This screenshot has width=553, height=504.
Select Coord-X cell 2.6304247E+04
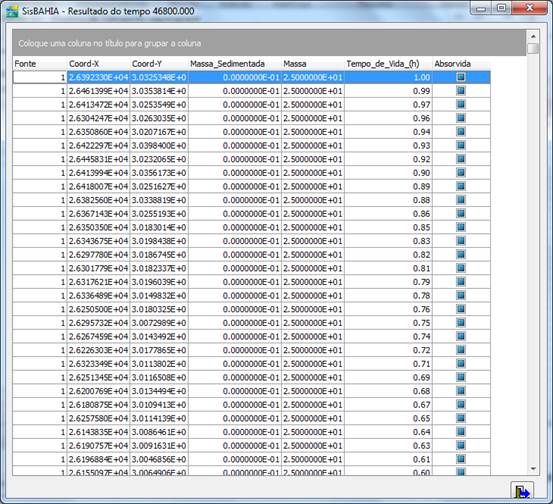tap(98, 118)
